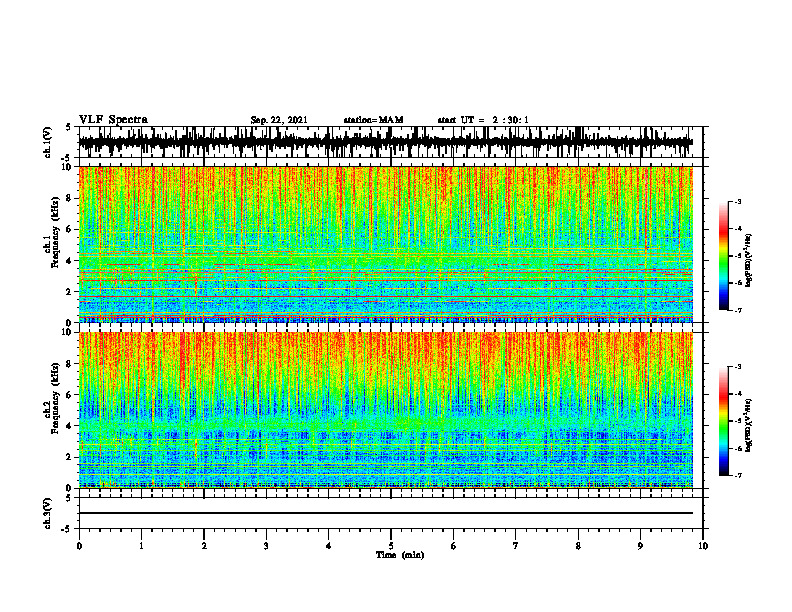Click the "-7" label on ch.2 colorbar
The height and width of the screenshot is (612, 792).
click(x=737, y=476)
